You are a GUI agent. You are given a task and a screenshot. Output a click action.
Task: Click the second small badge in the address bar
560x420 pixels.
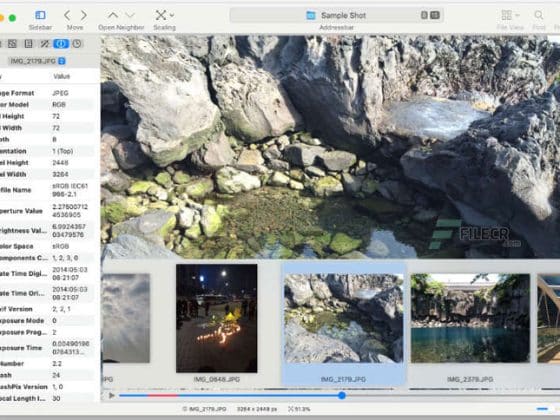434,15
